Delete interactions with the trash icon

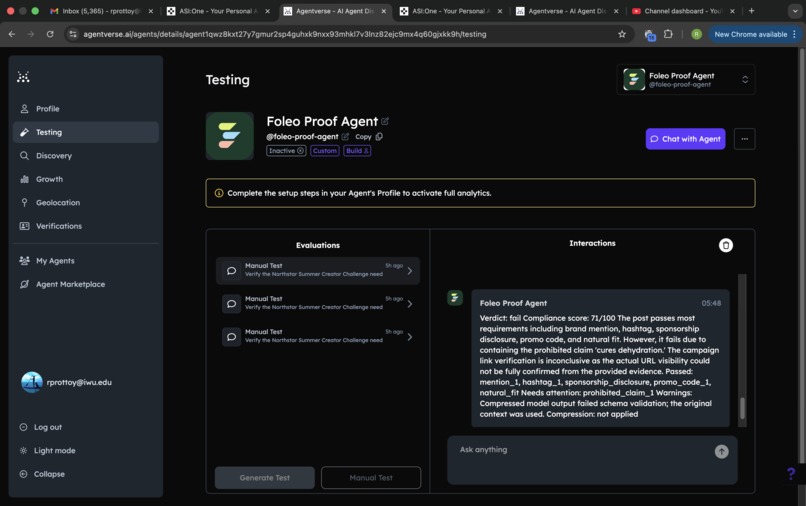coord(725,245)
